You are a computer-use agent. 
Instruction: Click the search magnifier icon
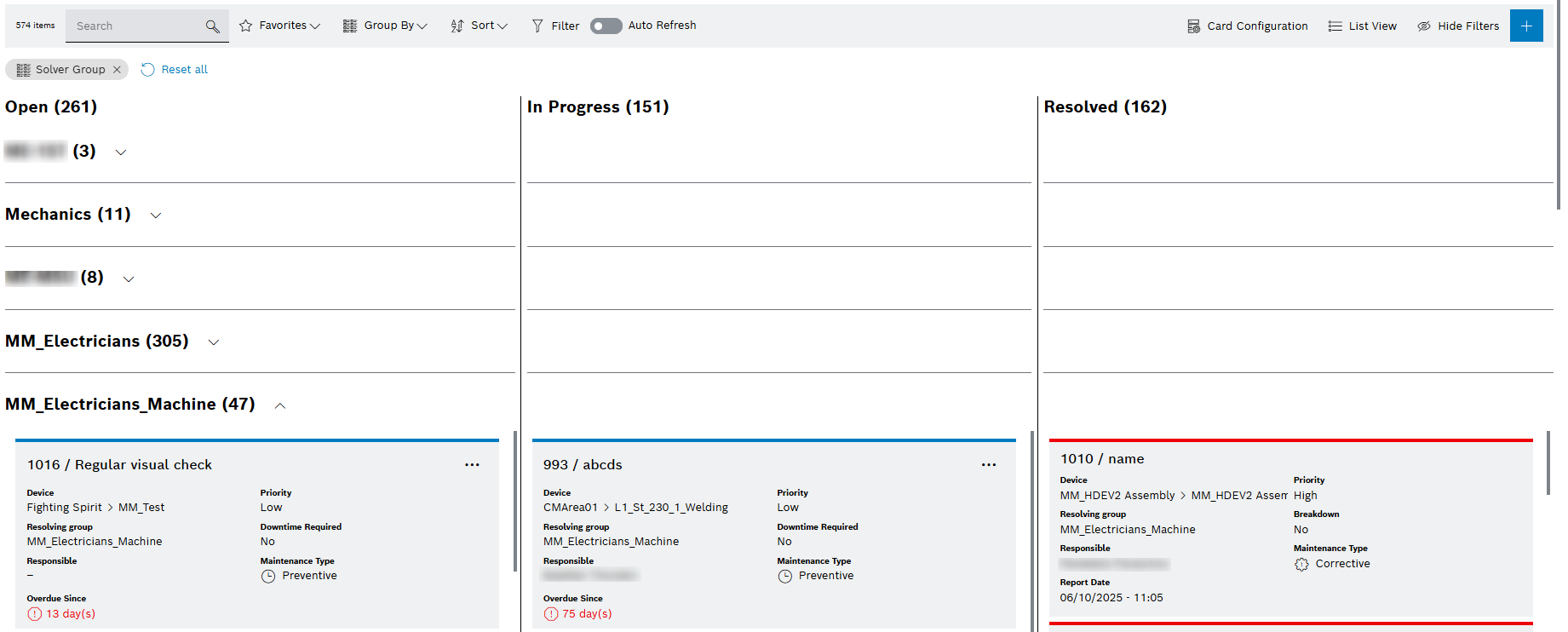(x=212, y=26)
